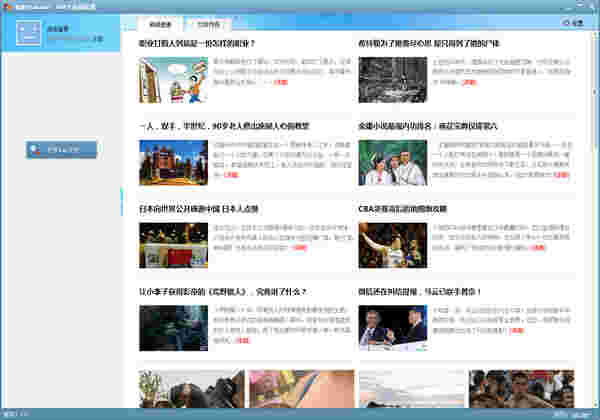Click the CBA basketball player thumbnail
This screenshot has width=600, height=420.
(392, 245)
